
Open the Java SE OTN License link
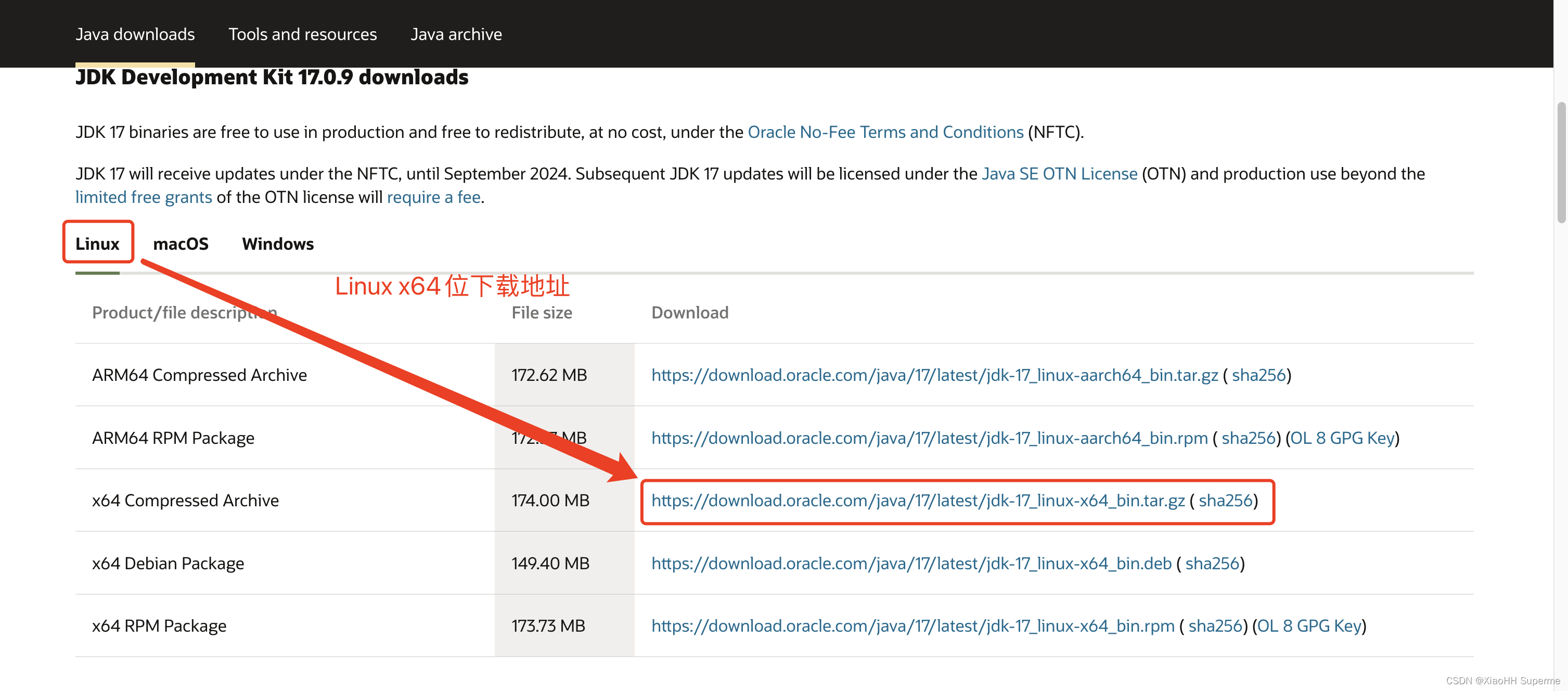1059,173
